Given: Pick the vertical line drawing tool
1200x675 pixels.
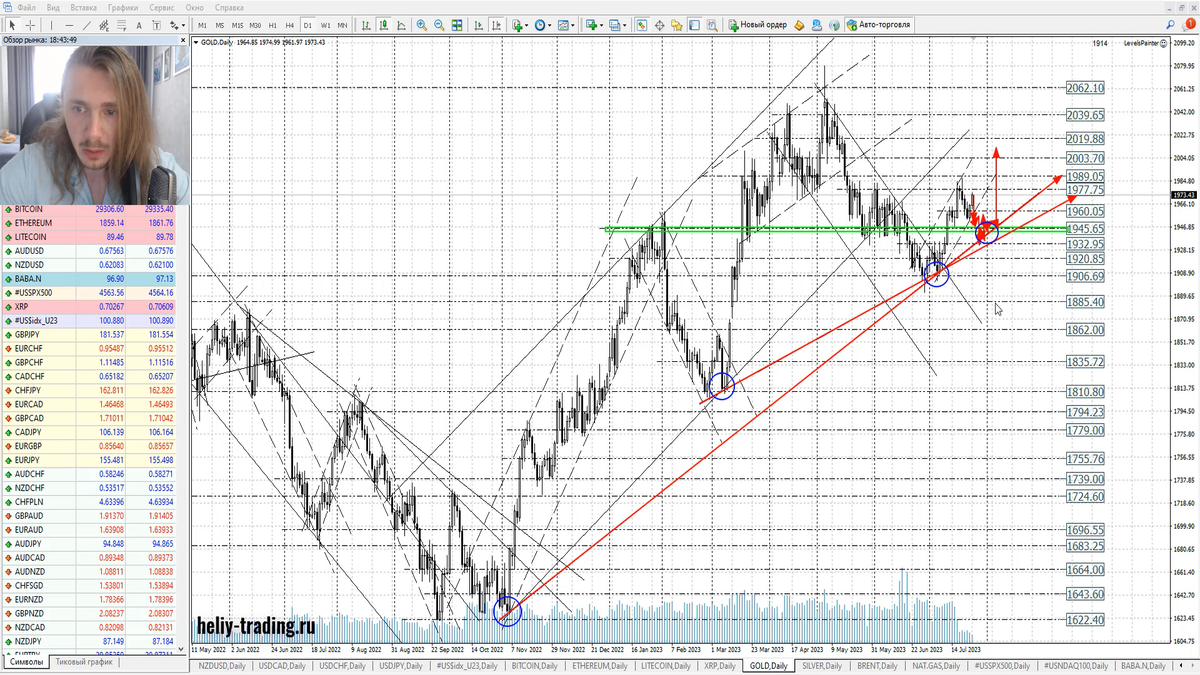Looking at the screenshot, I should (x=51, y=24).
